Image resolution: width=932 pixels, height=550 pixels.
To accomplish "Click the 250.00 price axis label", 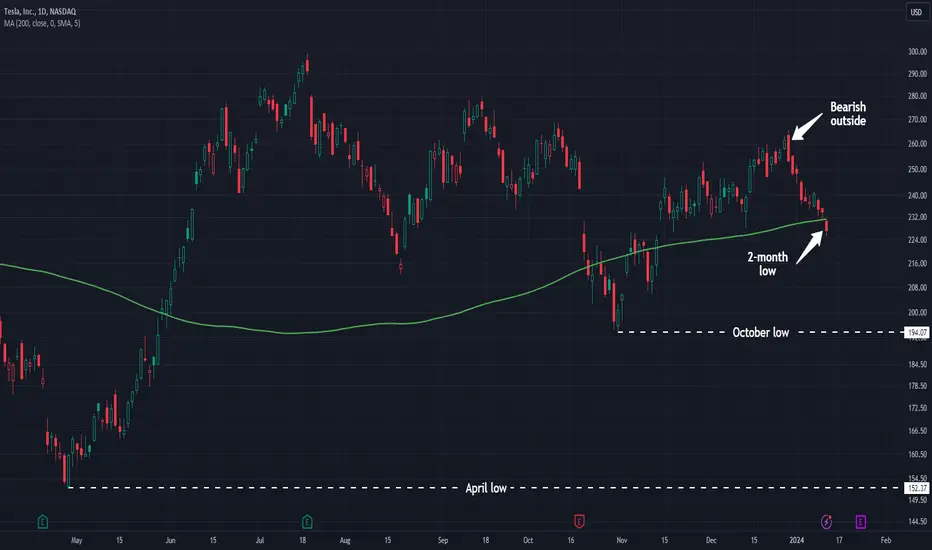I will pos(917,169).
